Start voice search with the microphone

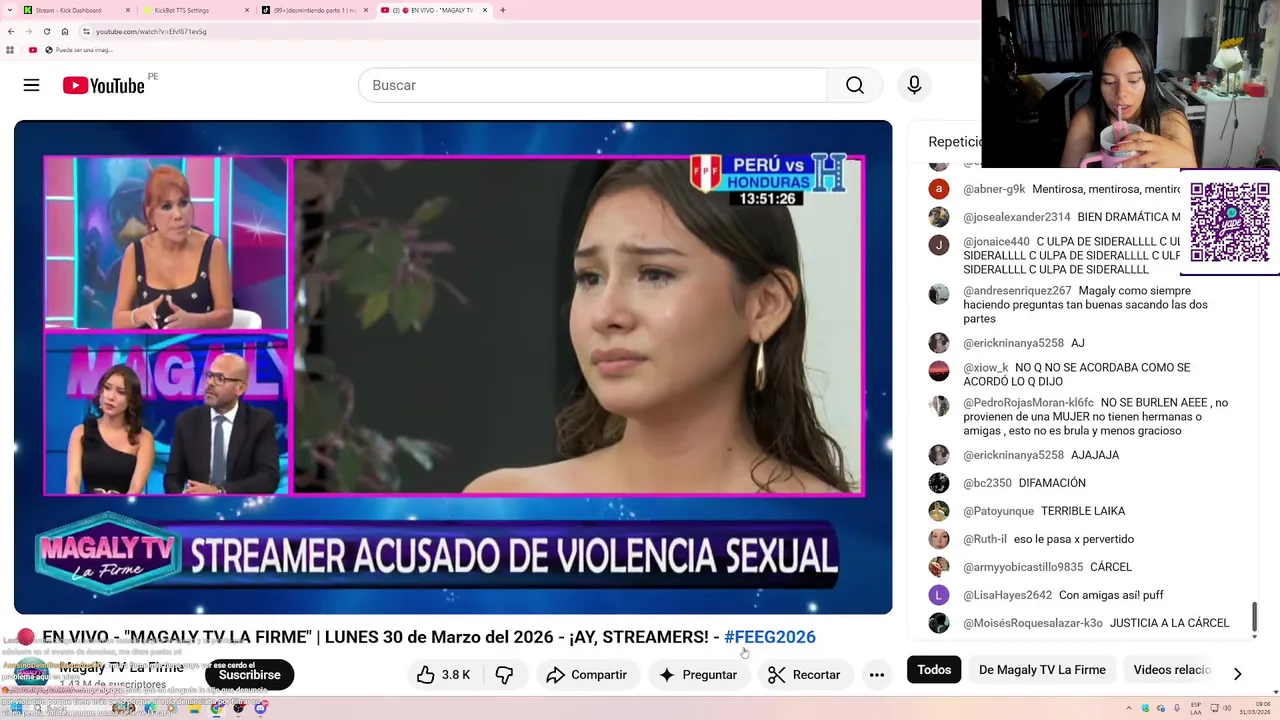tap(914, 85)
